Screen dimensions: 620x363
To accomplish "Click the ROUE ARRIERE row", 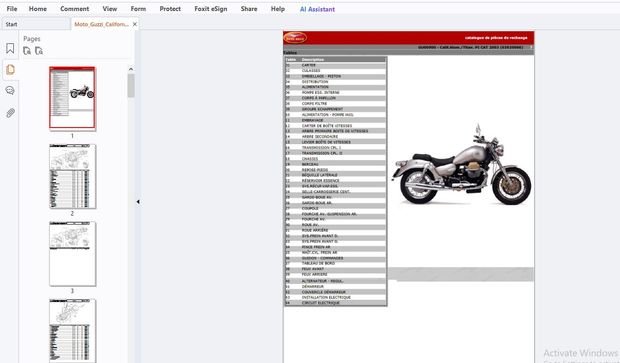I will click(335, 230).
